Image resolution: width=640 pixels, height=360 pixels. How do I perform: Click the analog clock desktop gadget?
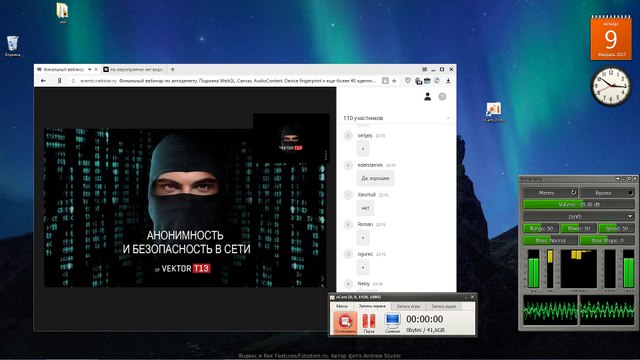pos(611,87)
